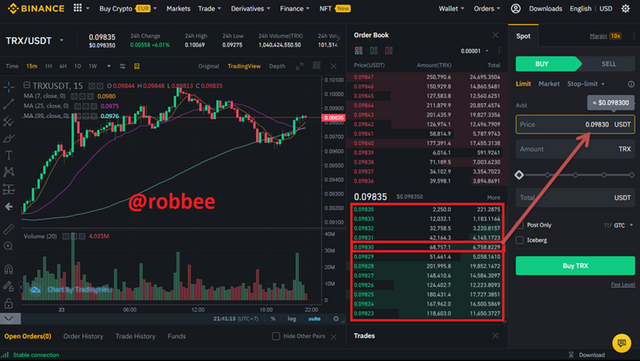Screen dimensions: 640x361
Task: Open chart indicator settings sliders icon
Action: click(122, 66)
